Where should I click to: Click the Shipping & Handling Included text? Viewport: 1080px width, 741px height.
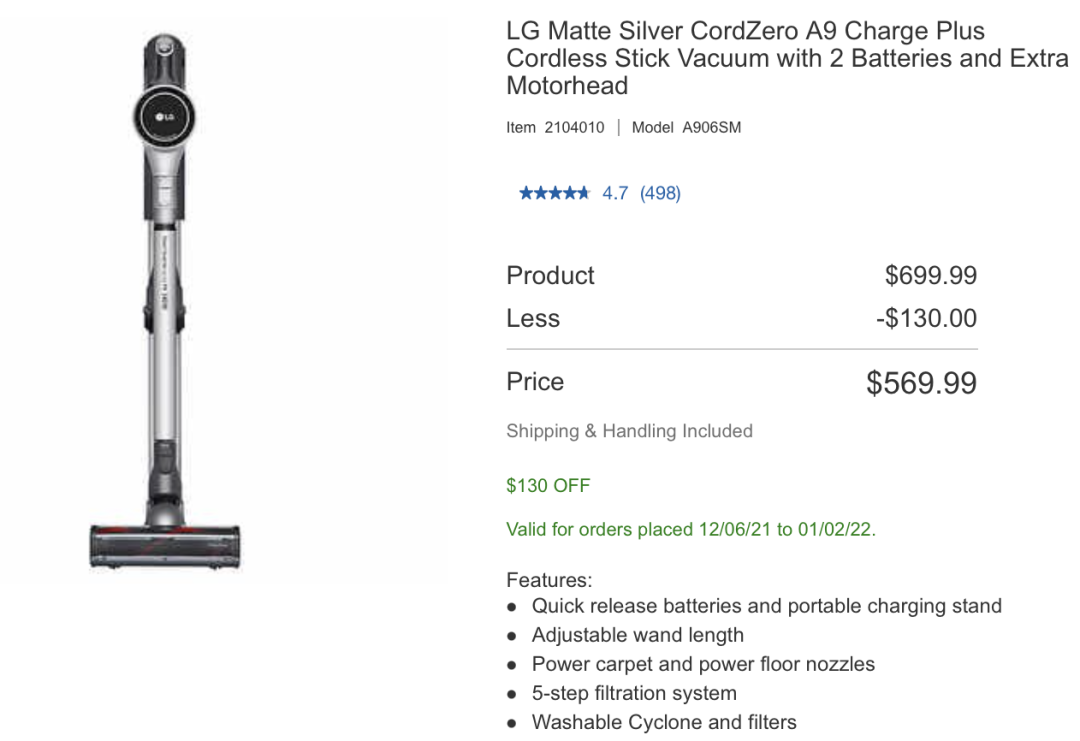[629, 431]
